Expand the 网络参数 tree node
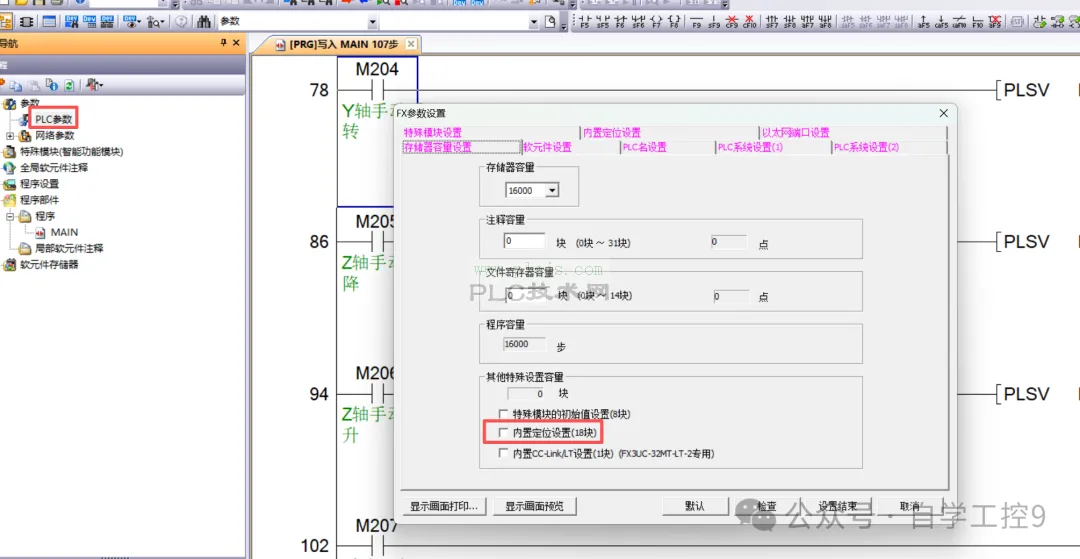This screenshot has height=559, width=1080. [x=10, y=136]
